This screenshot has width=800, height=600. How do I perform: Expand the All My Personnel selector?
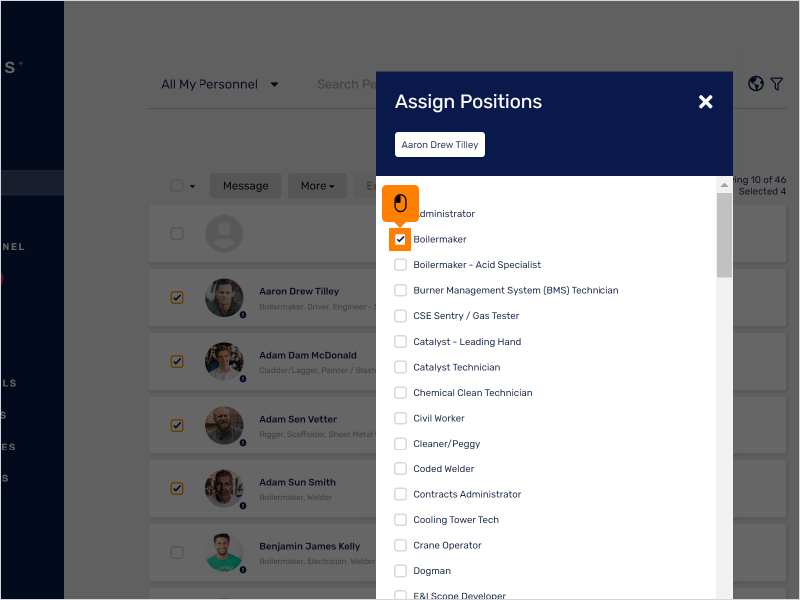point(219,84)
